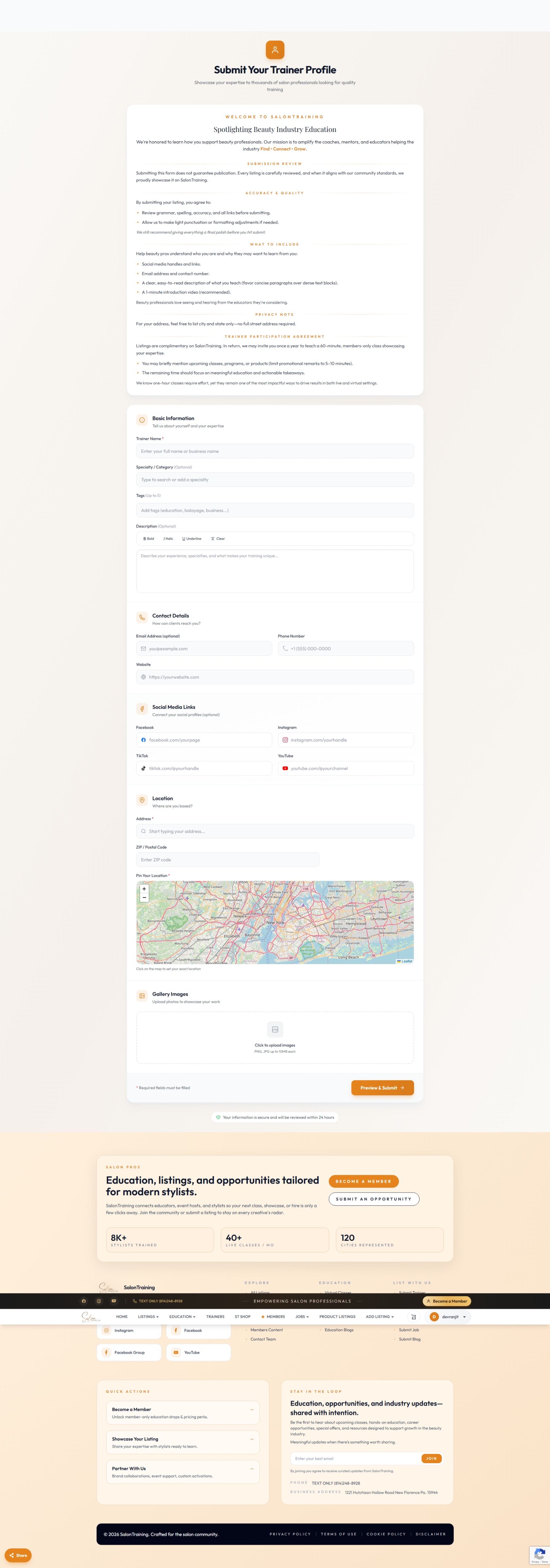Click the TikTok handle input field
The height and width of the screenshot is (1568, 550).
(204, 768)
